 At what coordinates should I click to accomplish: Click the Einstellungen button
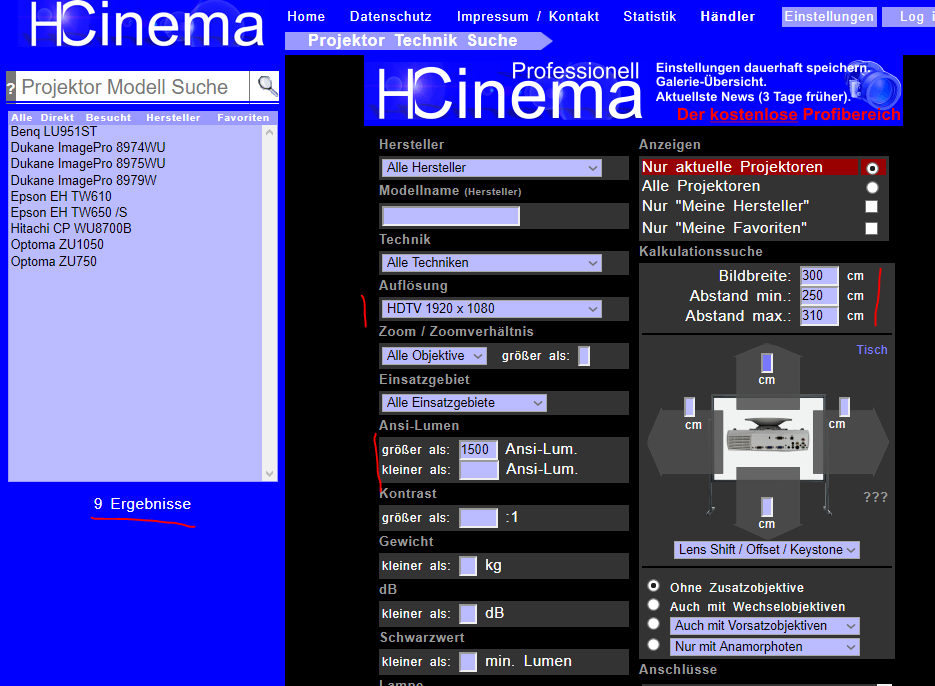829,17
